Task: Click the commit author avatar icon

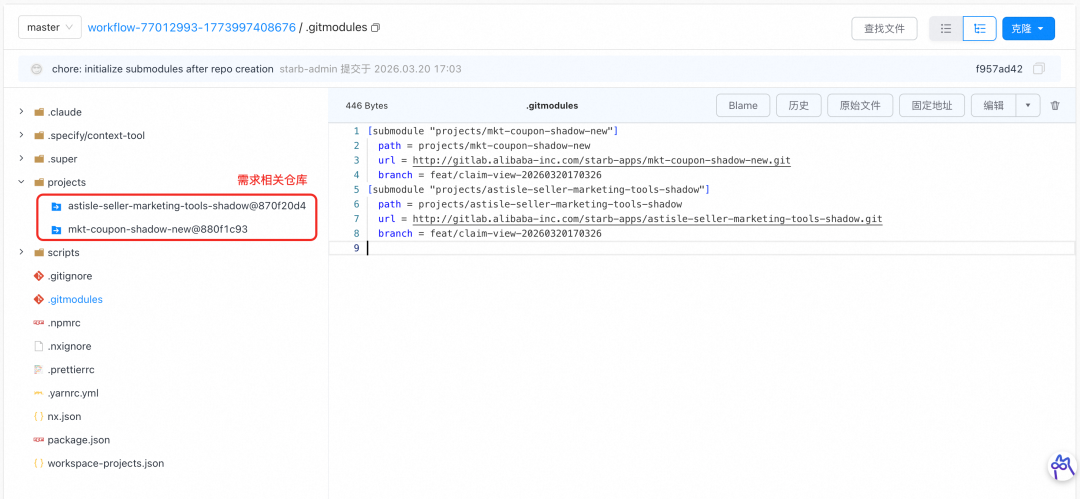Action: tap(37, 69)
